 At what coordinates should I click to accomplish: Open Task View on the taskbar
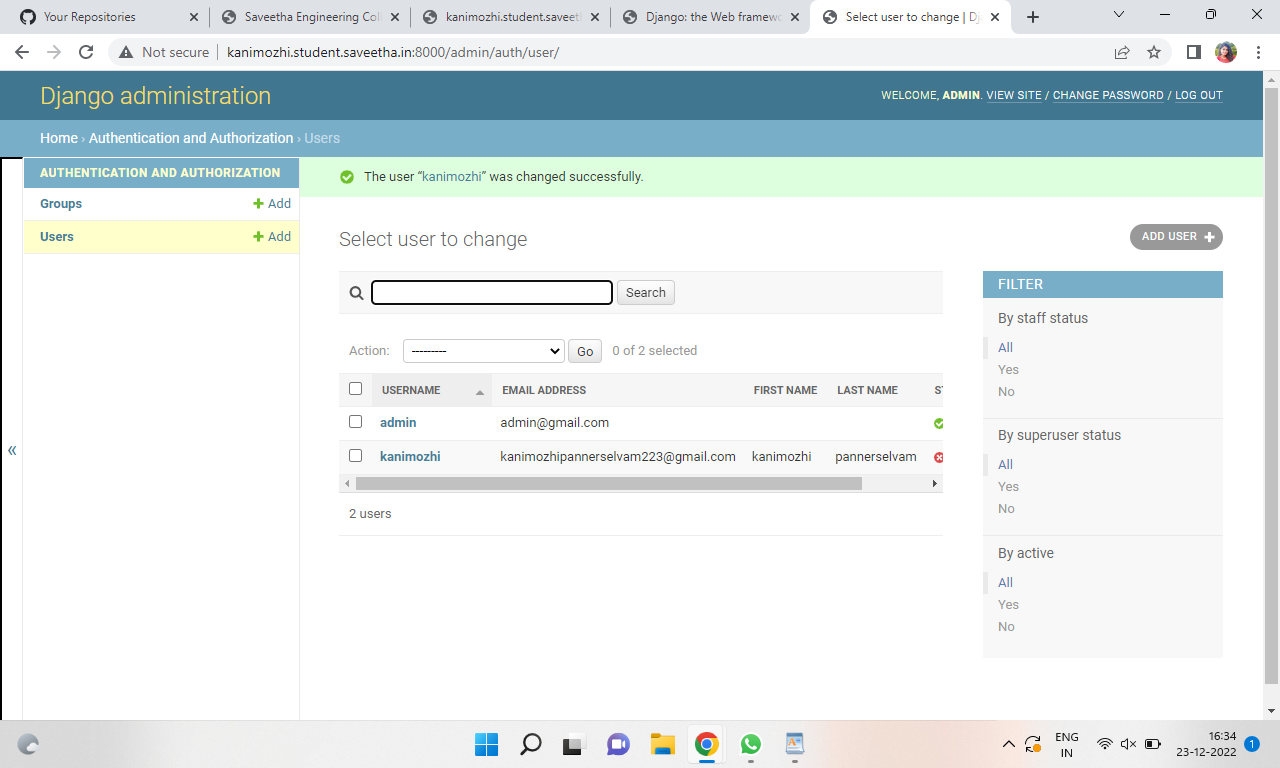[x=573, y=744]
